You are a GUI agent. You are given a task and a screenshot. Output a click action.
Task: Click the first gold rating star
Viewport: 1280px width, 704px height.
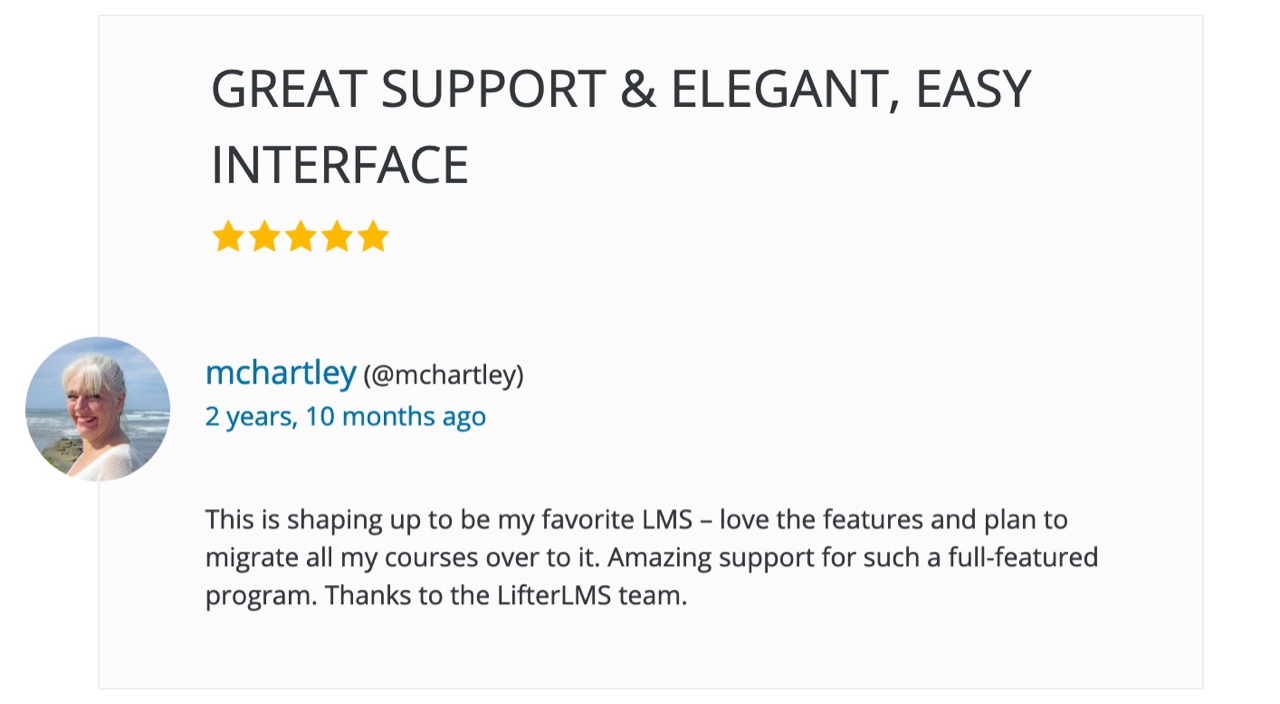click(228, 237)
